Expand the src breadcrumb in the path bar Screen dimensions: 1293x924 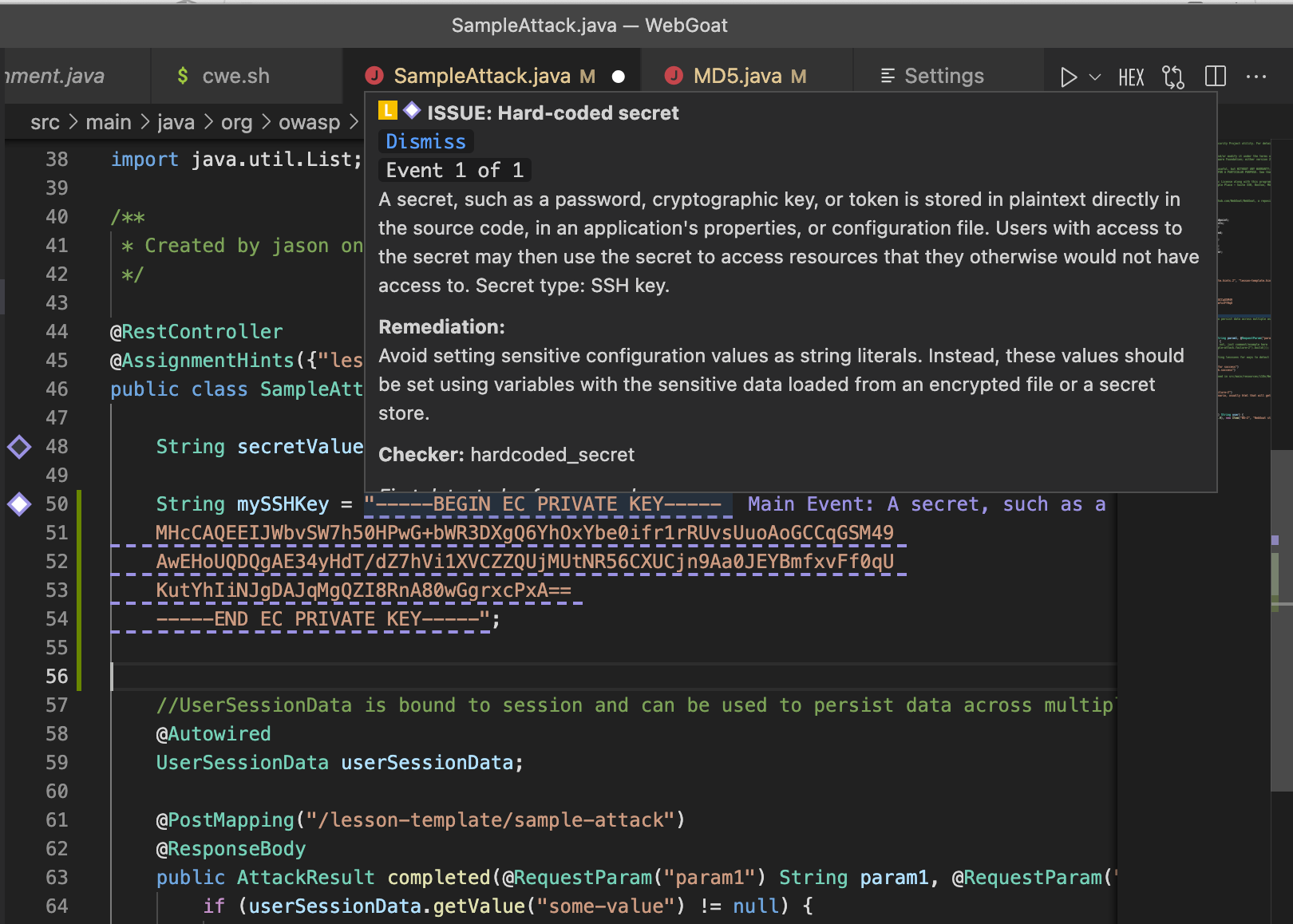pos(45,122)
